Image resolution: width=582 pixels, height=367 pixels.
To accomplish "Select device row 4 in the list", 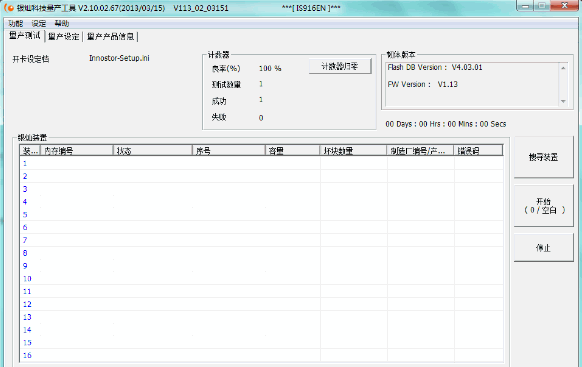I will tap(262, 202).
